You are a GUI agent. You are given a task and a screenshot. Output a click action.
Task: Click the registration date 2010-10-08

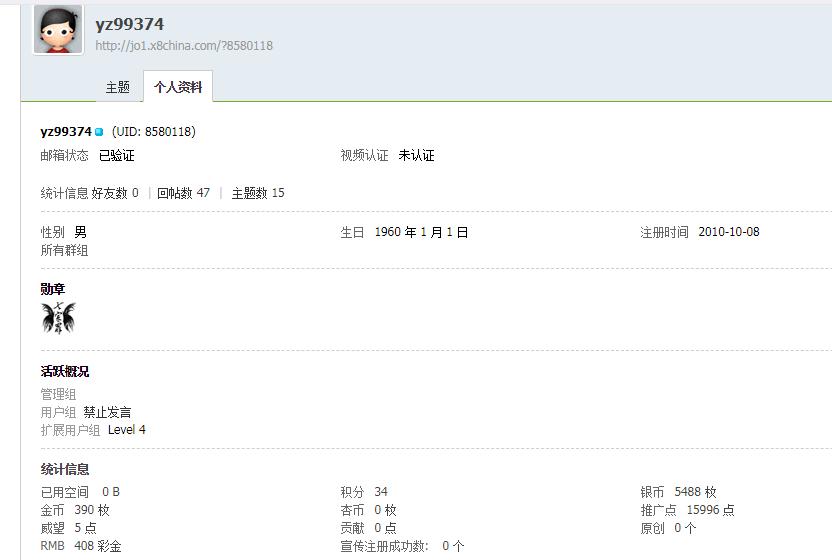click(x=729, y=232)
